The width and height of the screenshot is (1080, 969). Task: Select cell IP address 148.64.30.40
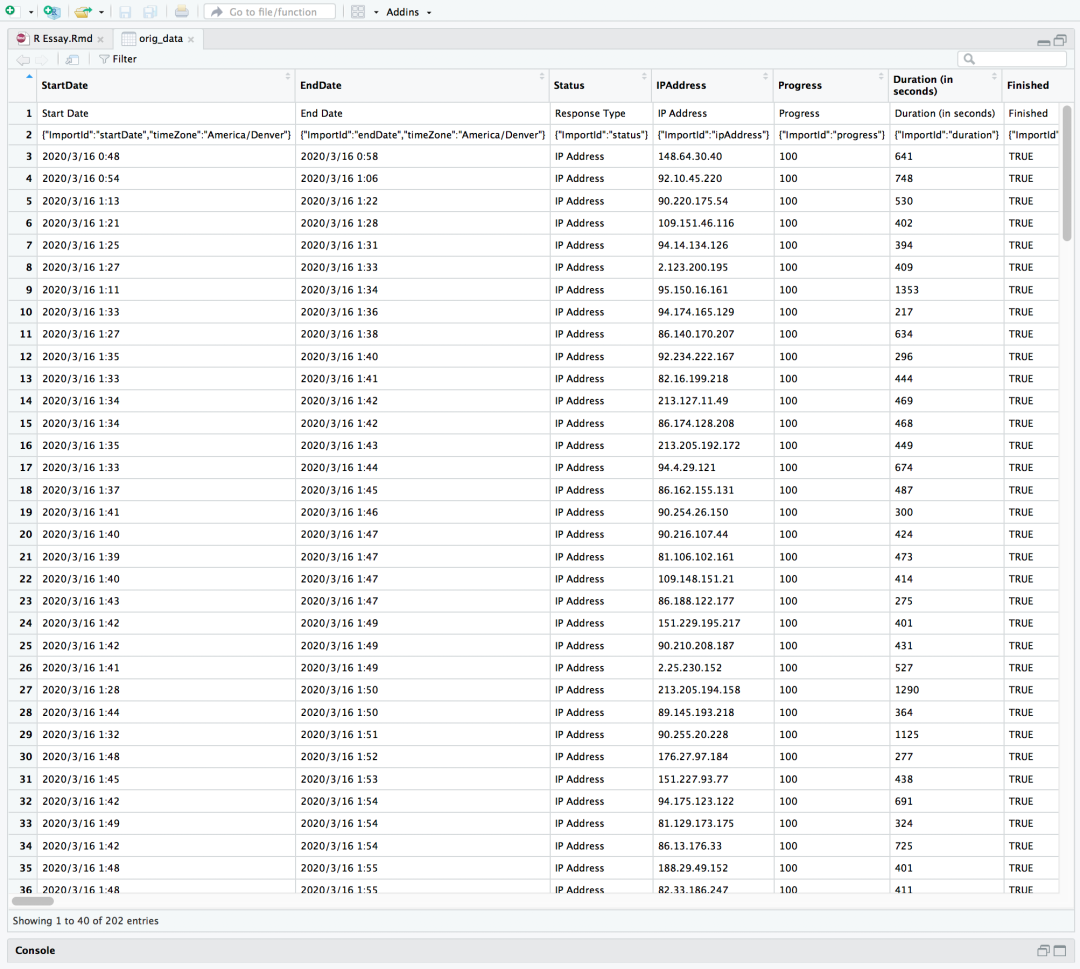tap(712, 157)
